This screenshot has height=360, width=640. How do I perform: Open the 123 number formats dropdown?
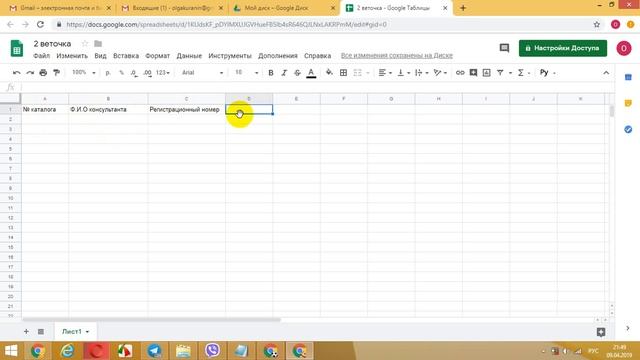[162, 73]
